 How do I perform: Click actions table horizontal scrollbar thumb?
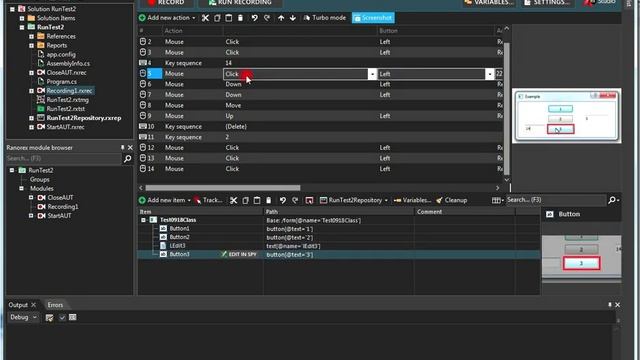223,188
